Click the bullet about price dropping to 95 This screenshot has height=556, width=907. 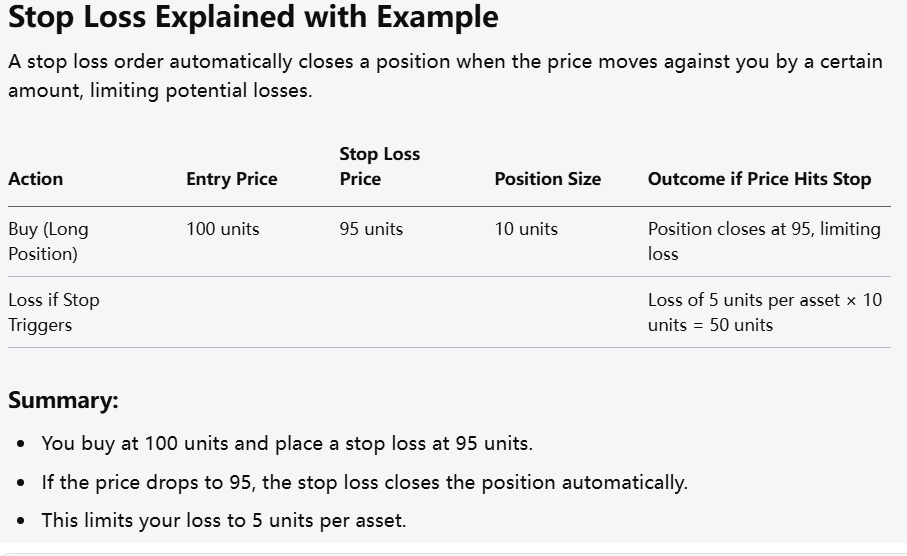click(x=364, y=482)
